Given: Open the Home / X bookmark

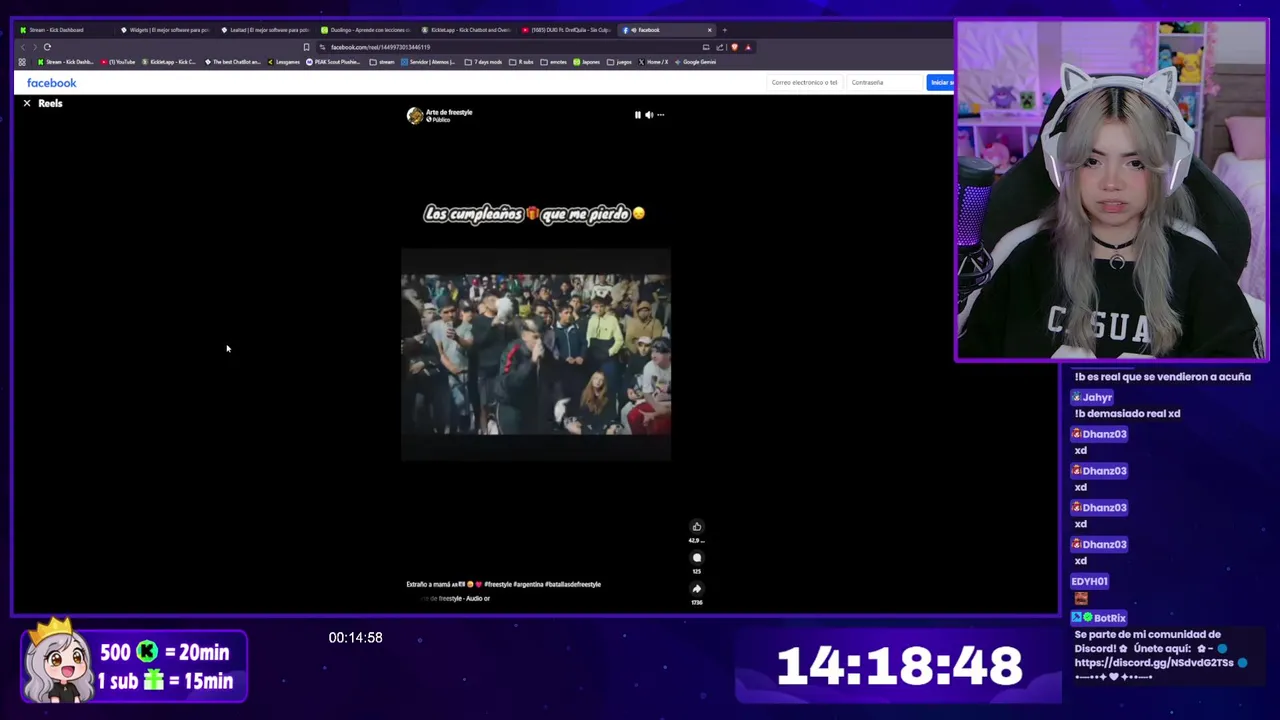Looking at the screenshot, I should pyautogui.click(x=653, y=62).
